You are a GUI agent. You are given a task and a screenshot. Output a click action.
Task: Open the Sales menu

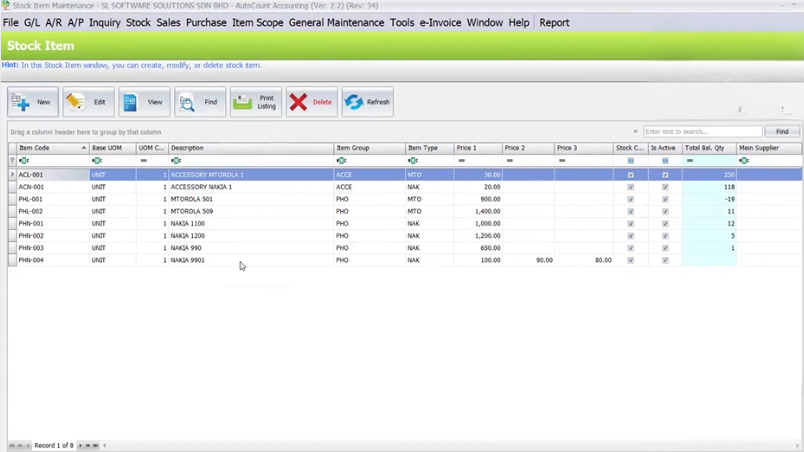click(168, 23)
